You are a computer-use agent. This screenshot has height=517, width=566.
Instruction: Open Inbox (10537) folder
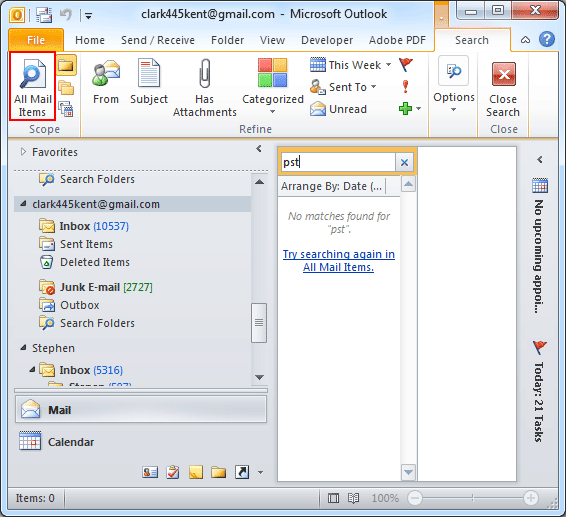pos(84,226)
